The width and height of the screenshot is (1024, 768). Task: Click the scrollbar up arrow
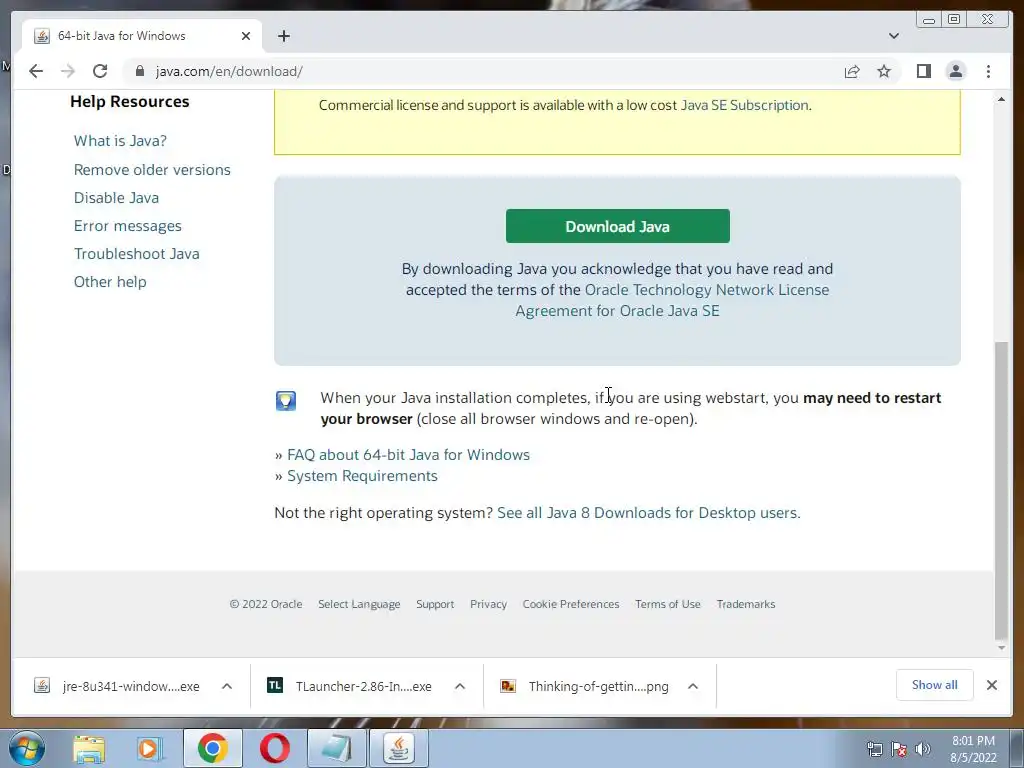tap(1001, 99)
